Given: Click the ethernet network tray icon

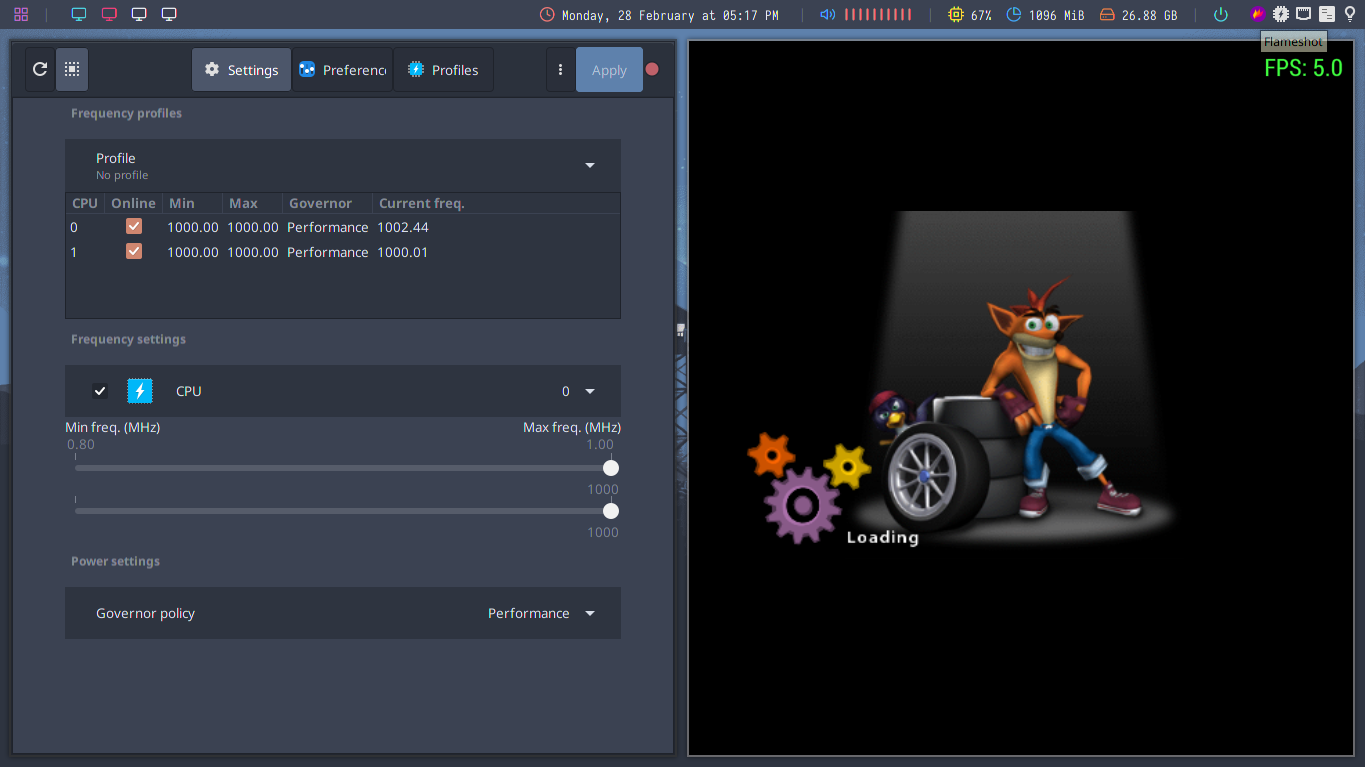Looking at the screenshot, I should 1304,14.
